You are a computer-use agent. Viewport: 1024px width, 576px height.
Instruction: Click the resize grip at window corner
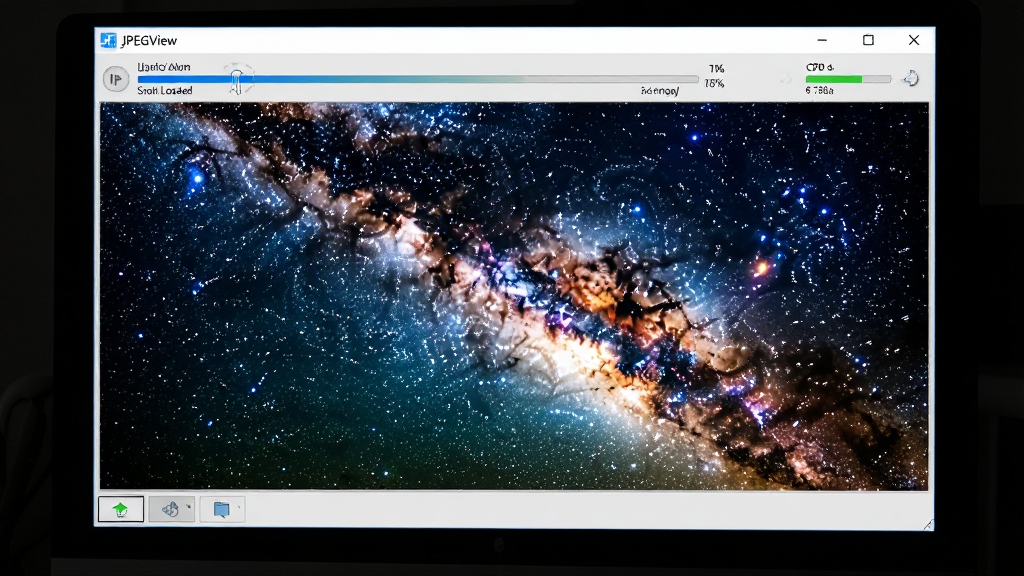(928, 524)
